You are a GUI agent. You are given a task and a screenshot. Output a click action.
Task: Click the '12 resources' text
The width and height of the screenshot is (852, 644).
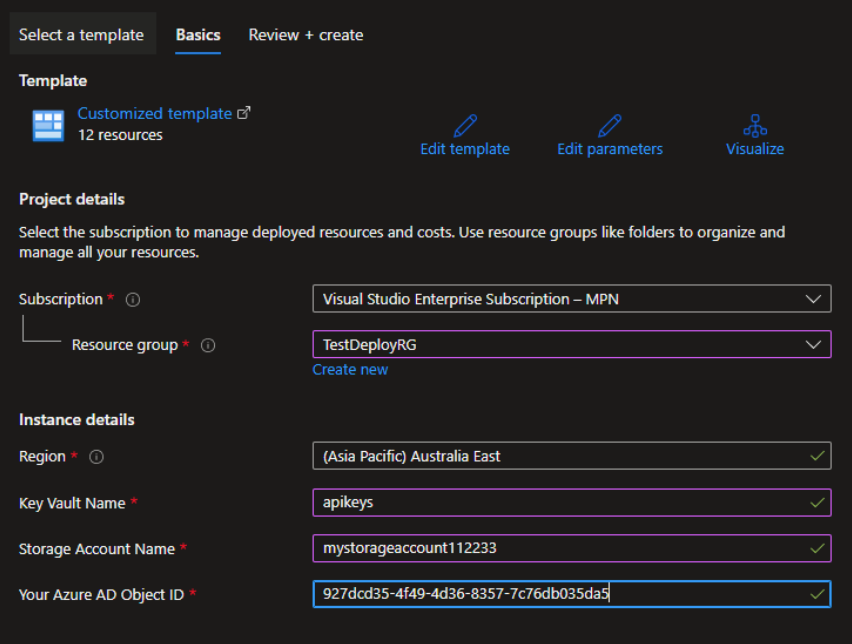pyautogui.click(x=120, y=135)
